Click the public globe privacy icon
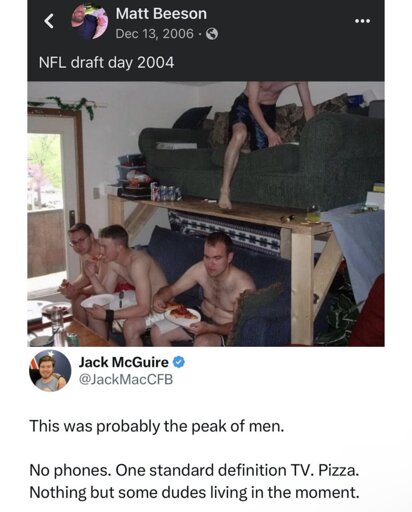The height and width of the screenshot is (512, 412). pyautogui.click(x=212, y=34)
